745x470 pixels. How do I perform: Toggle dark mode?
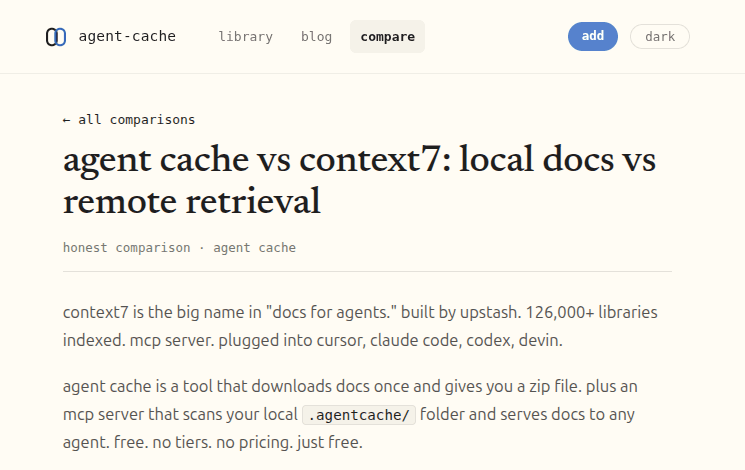659,37
